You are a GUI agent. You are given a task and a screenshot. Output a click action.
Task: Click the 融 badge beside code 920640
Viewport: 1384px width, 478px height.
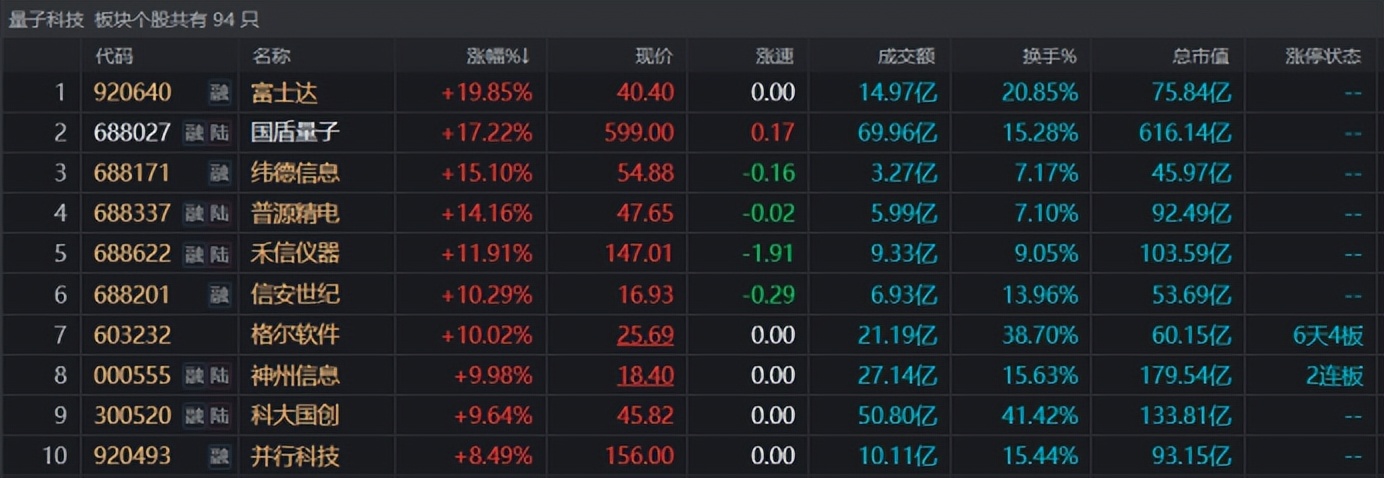[219, 93]
